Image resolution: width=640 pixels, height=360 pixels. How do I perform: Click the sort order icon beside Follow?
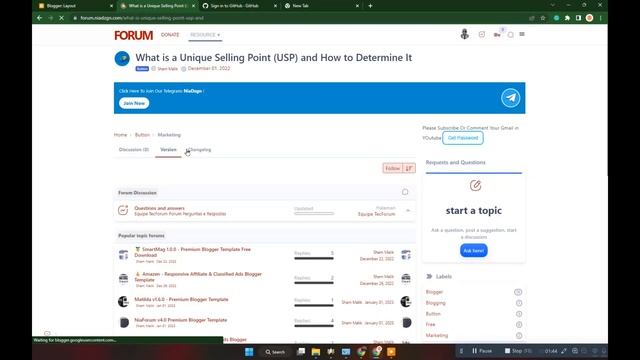tap(409, 168)
